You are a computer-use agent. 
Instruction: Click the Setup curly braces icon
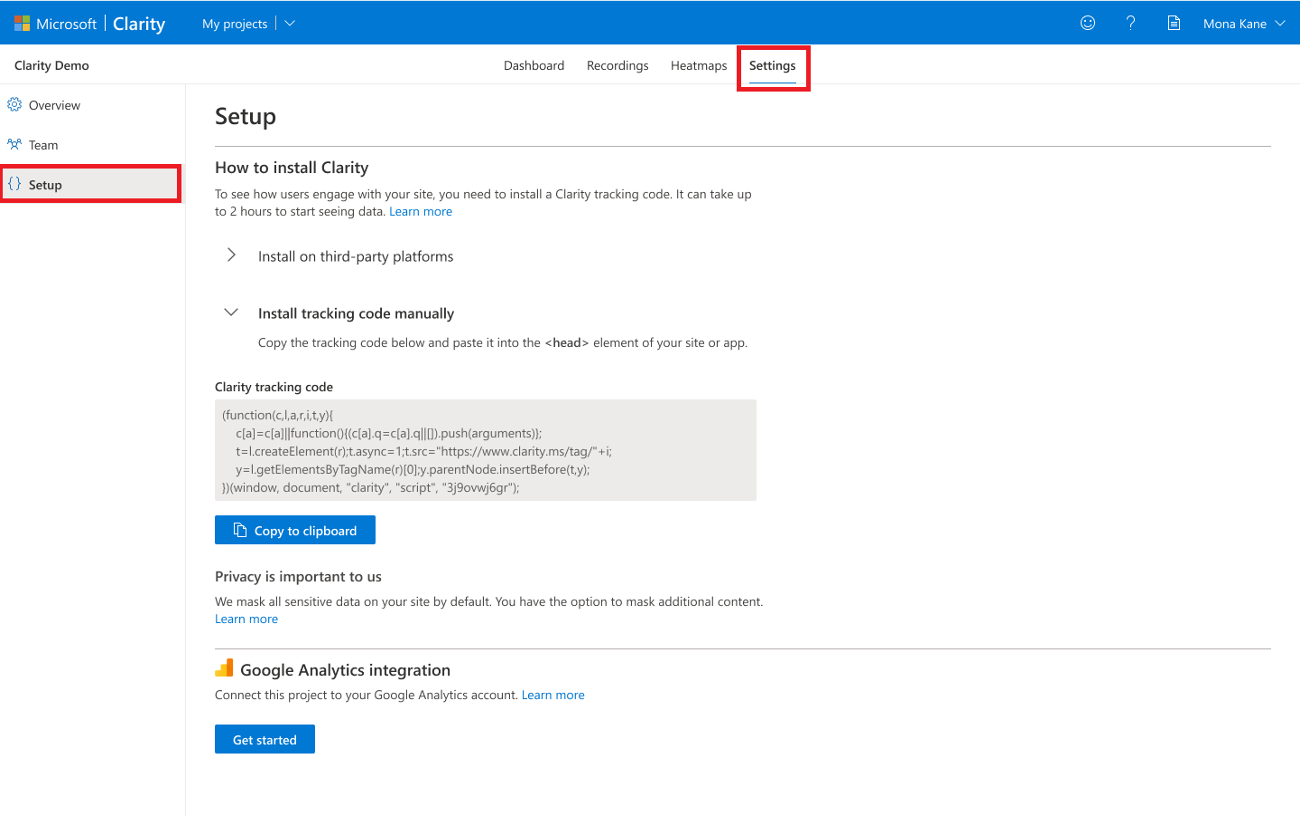click(x=14, y=184)
